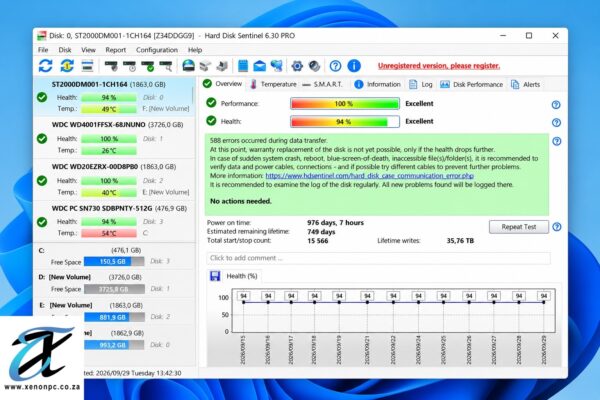Open configuration via the gear icon
Viewport: 600px width, 400px height.
tap(297, 66)
